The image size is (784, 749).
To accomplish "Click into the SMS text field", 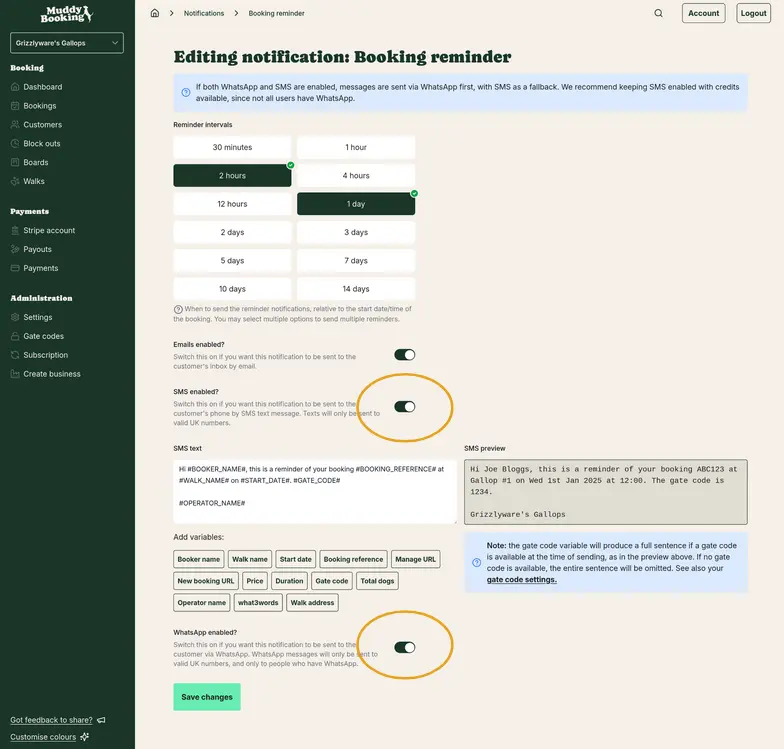I will click(x=315, y=492).
